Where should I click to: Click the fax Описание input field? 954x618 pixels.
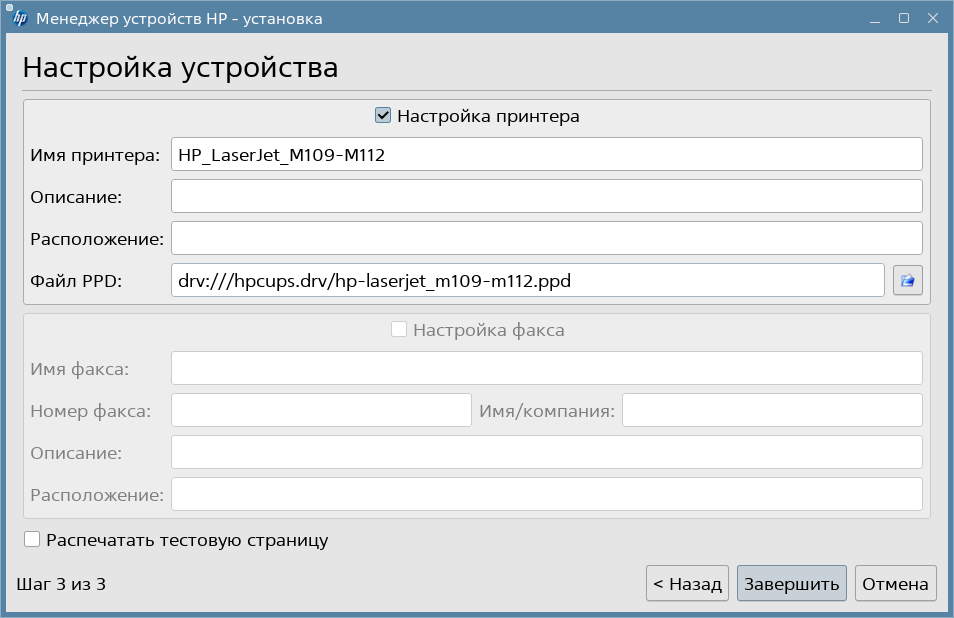tap(546, 452)
